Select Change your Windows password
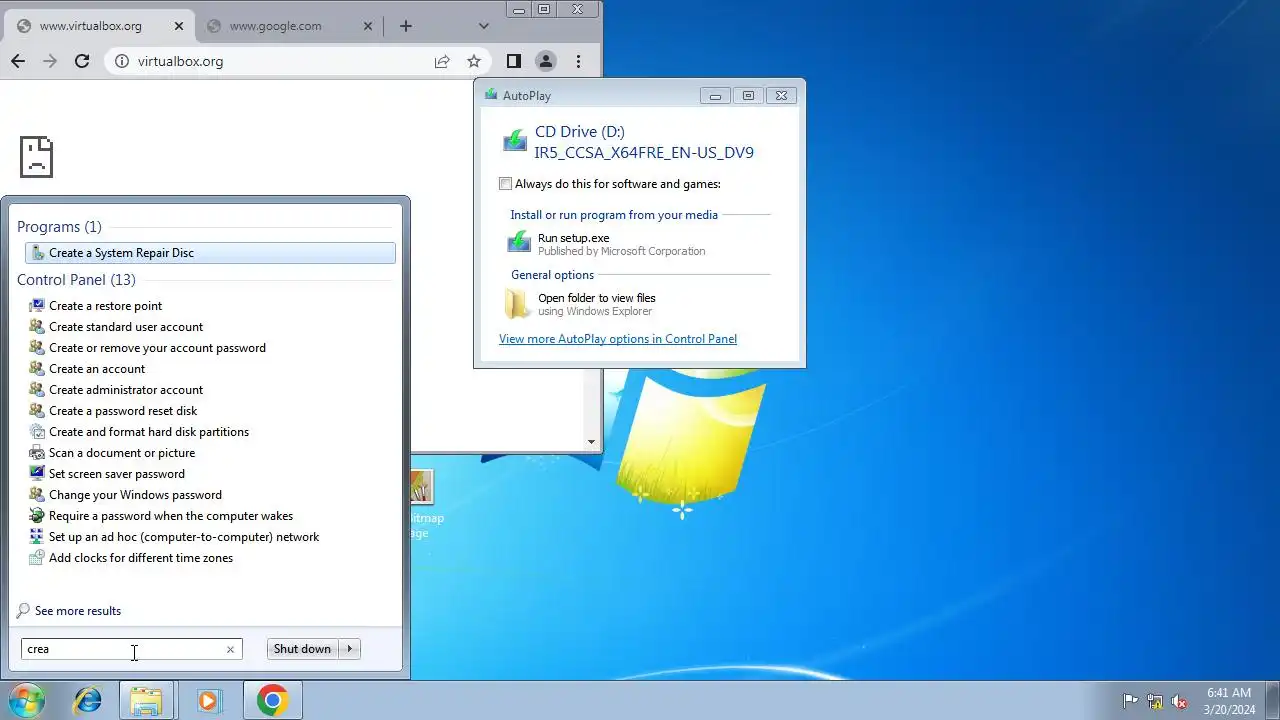 point(135,495)
